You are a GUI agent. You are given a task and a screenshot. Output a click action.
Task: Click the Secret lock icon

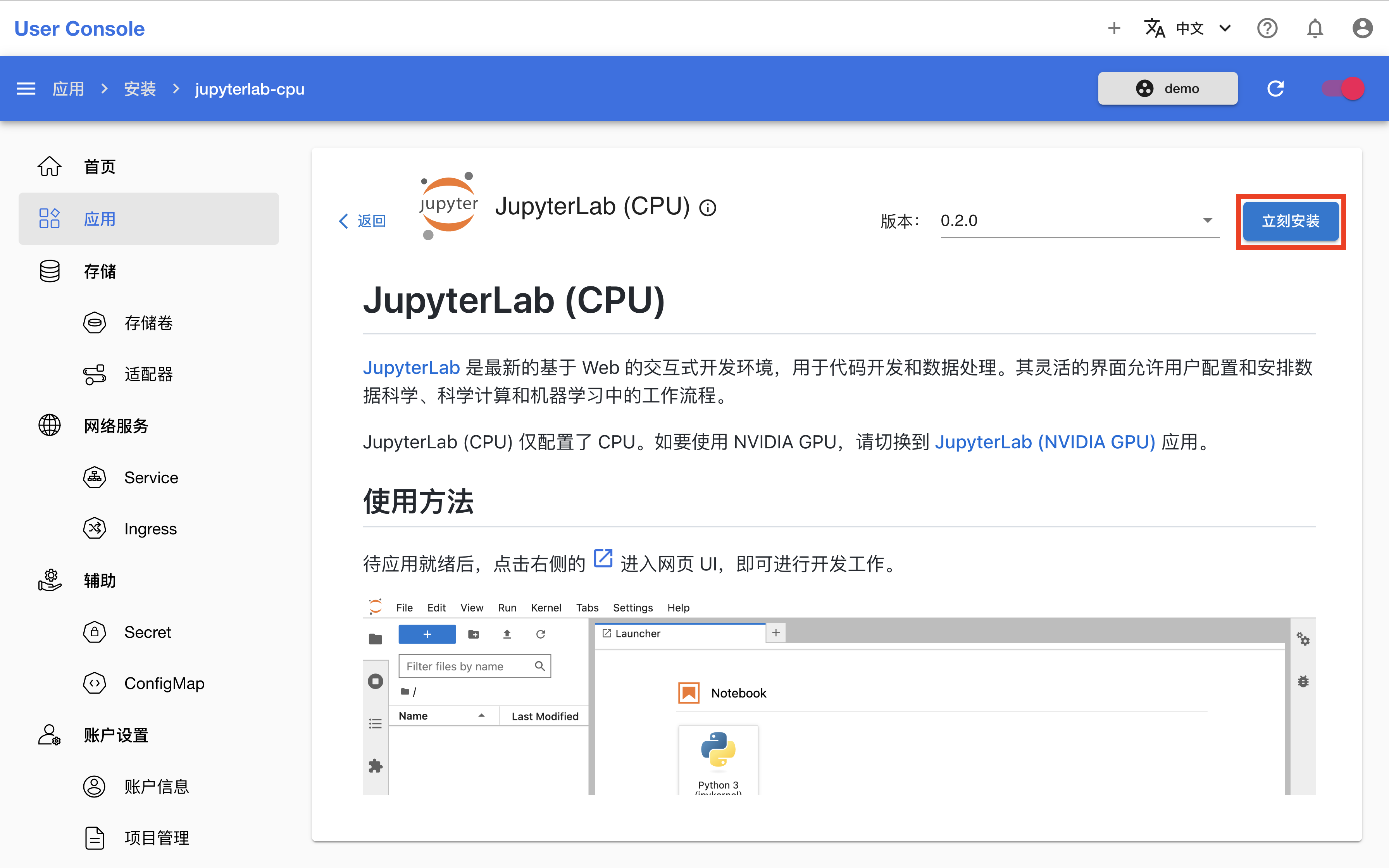pyautogui.click(x=95, y=632)
